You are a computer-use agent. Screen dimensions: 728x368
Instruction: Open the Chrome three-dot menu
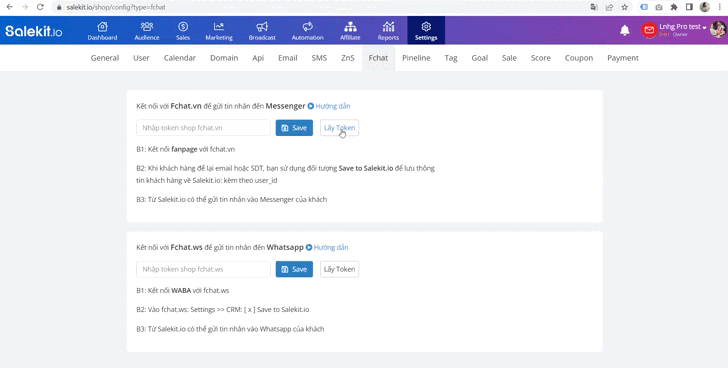(x=720, y=7)
